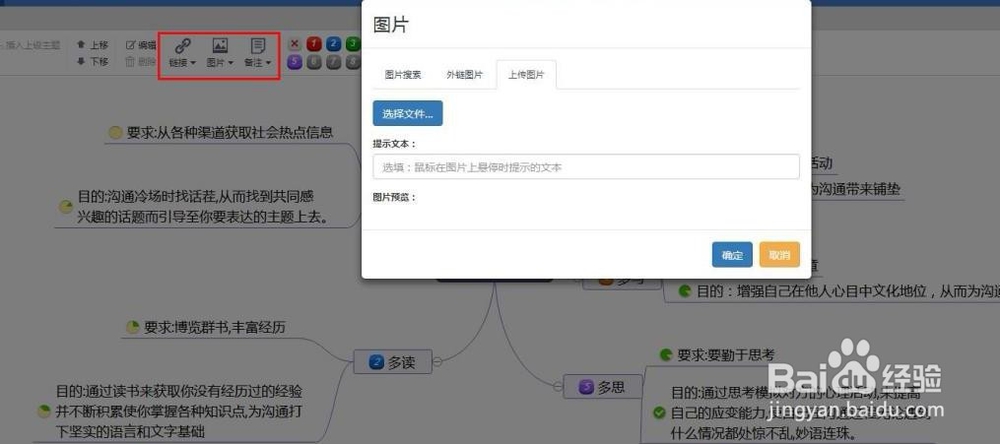Click the 删除 trash button
This screenshot has width=1000, height=444.
coord(141,62)
